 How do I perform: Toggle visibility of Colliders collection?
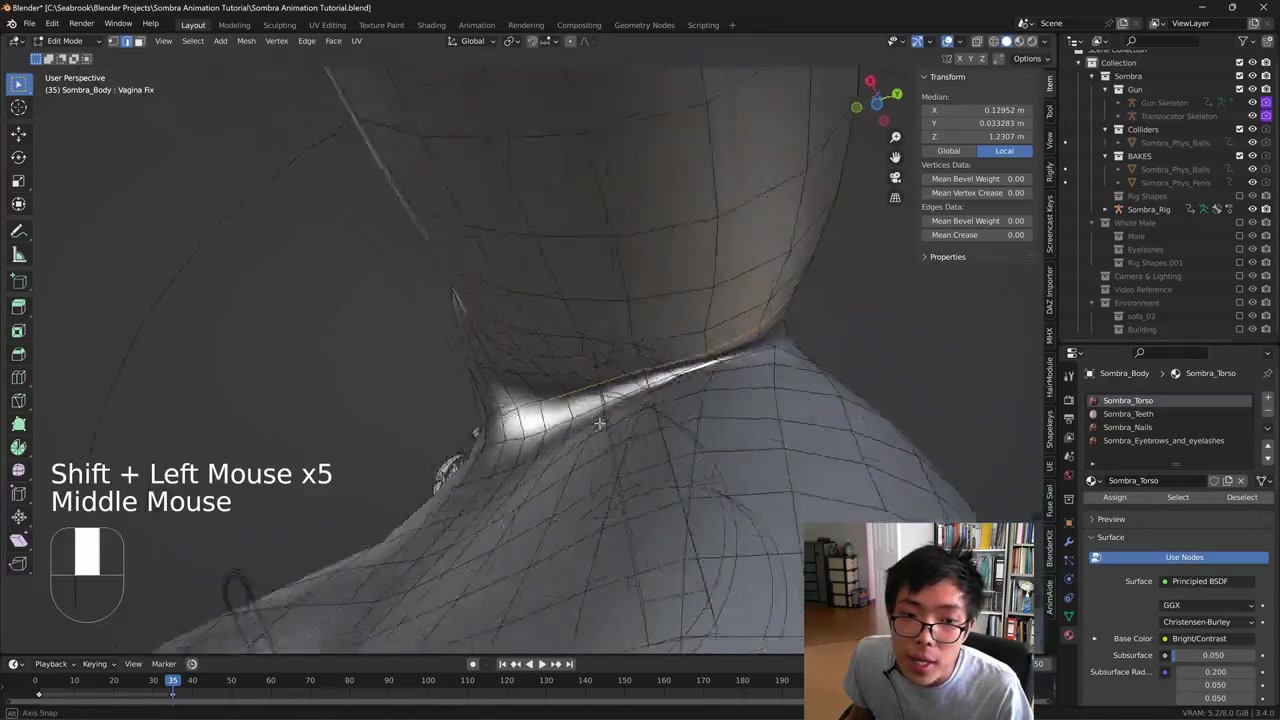coord(1252,129)
